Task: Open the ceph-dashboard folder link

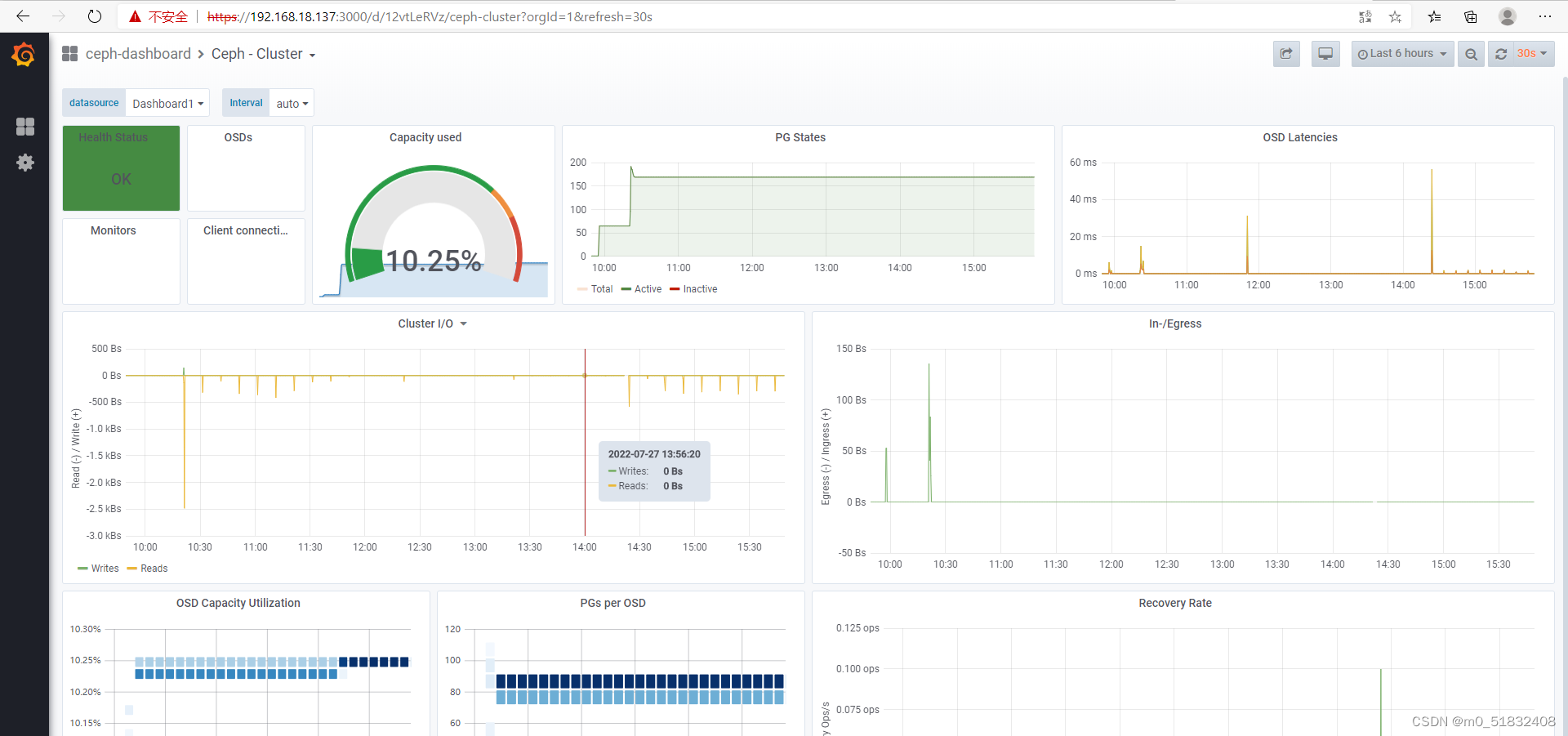Action: (138, 54)
